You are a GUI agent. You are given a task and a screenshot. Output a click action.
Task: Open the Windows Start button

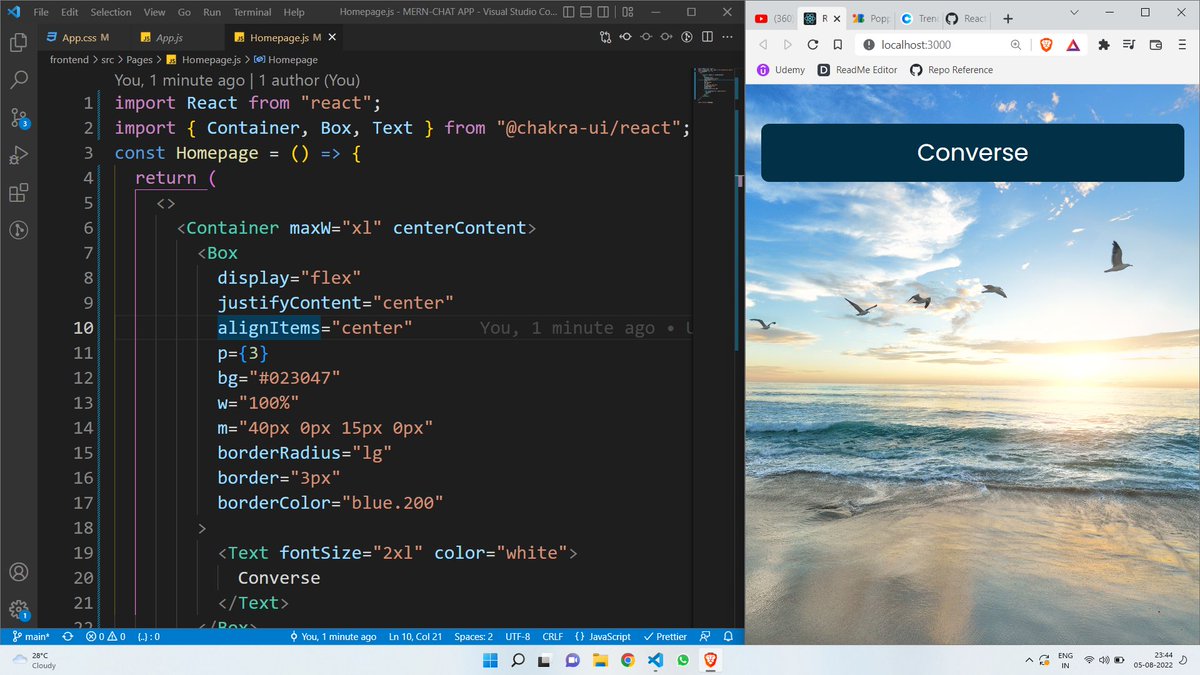[x=491, y=660]
